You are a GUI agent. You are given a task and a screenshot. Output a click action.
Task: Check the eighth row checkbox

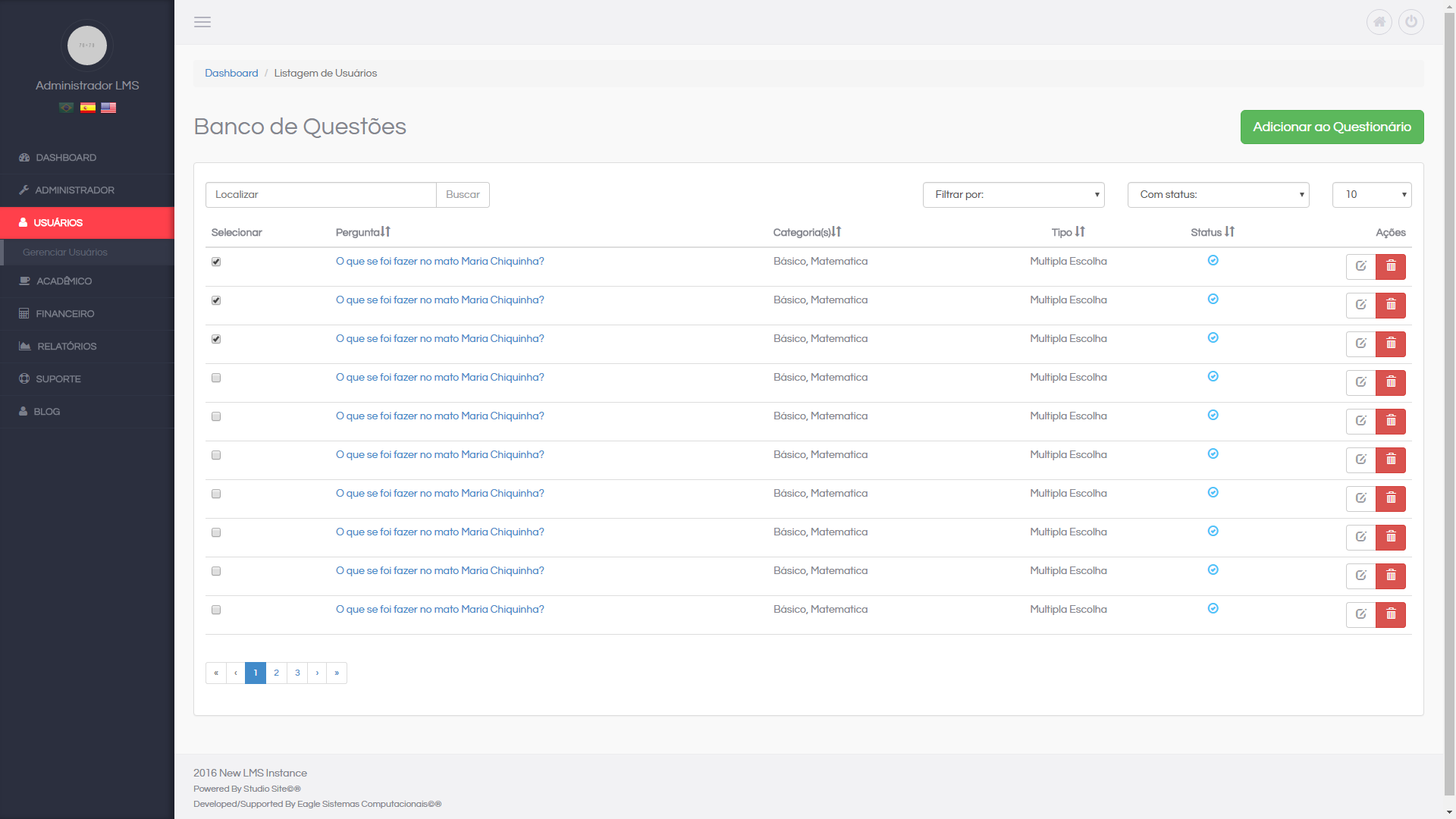tap(216, 532)
